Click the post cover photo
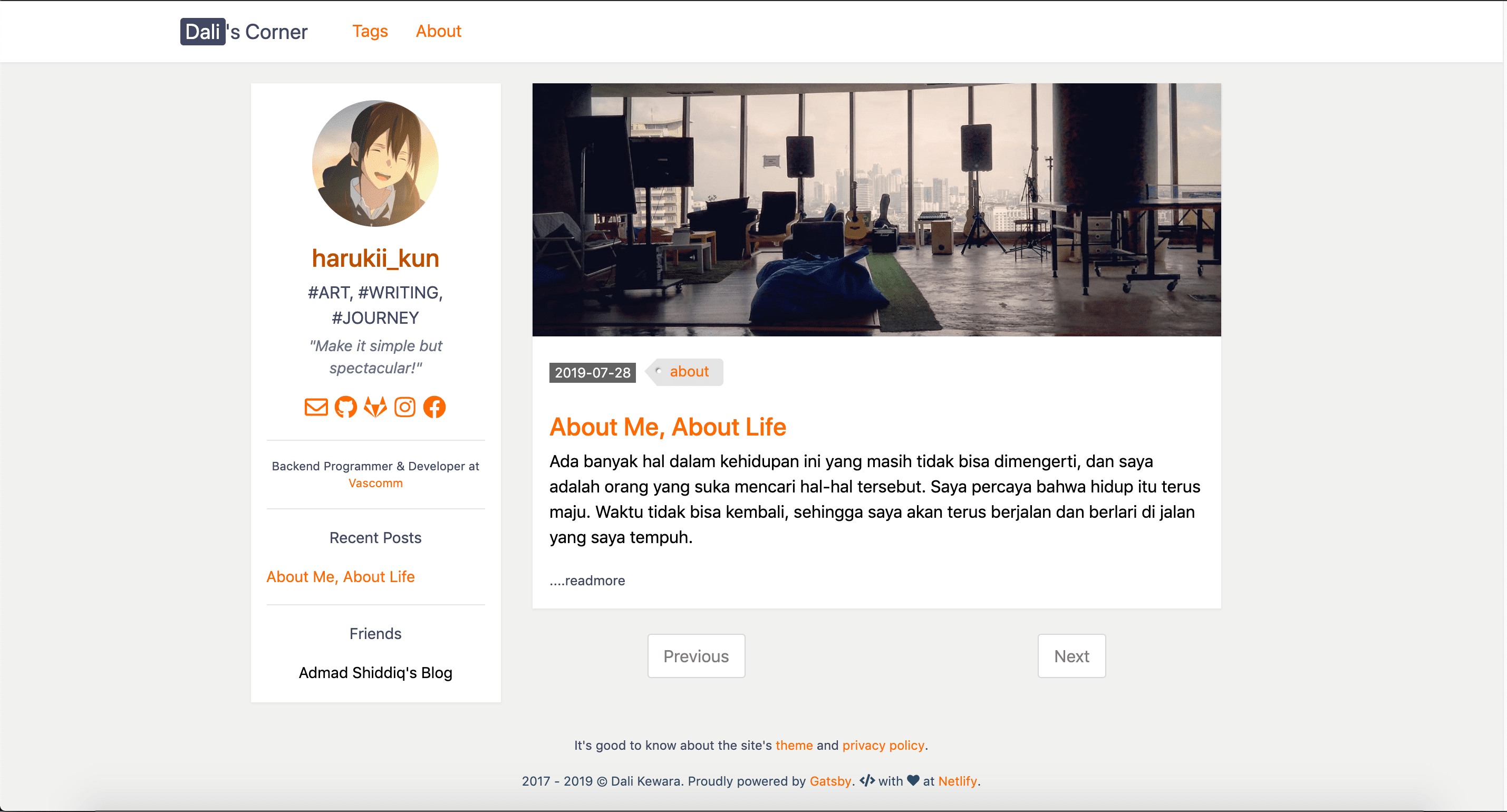The width and height of the screenshot is (1507, 812). click(x=876, y=209)
